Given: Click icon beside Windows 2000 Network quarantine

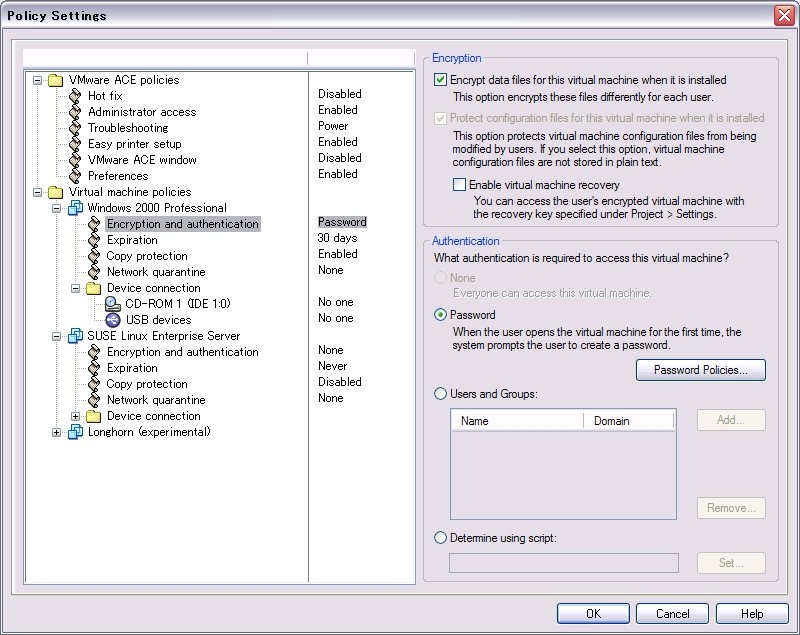Looking at the screenshot, I should (94, 272).
